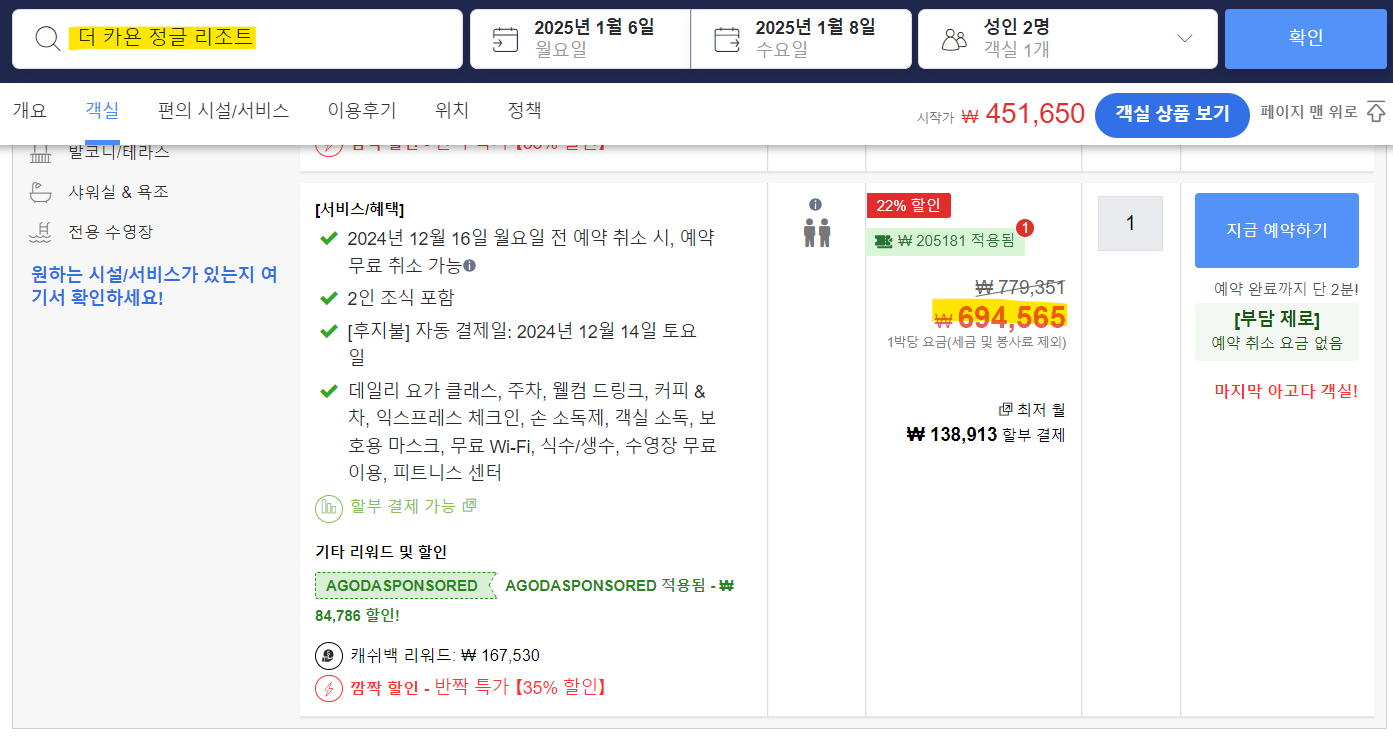
Task: Open the guests and rooms dropdown arrow
Action: [1185, 39]
